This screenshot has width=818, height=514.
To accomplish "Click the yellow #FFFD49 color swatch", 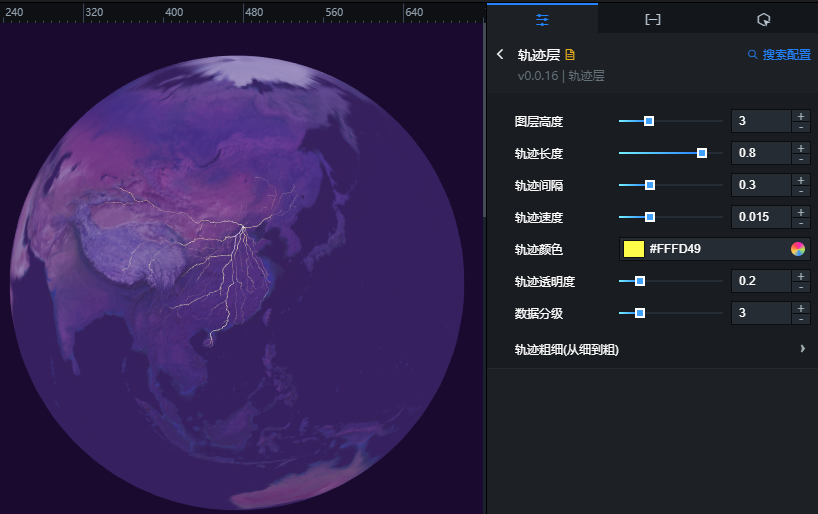I will [634, 249].
